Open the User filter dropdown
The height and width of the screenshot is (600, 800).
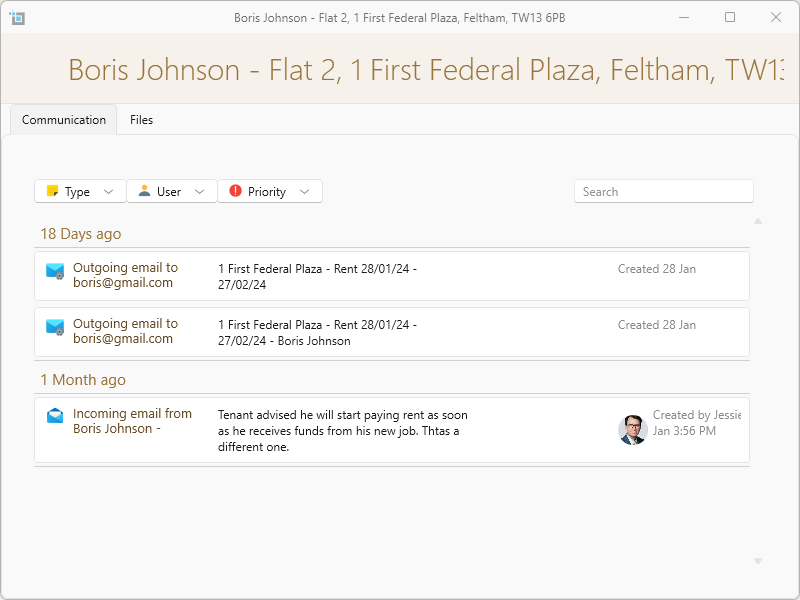pyautogui.click(x=199, y=192)
